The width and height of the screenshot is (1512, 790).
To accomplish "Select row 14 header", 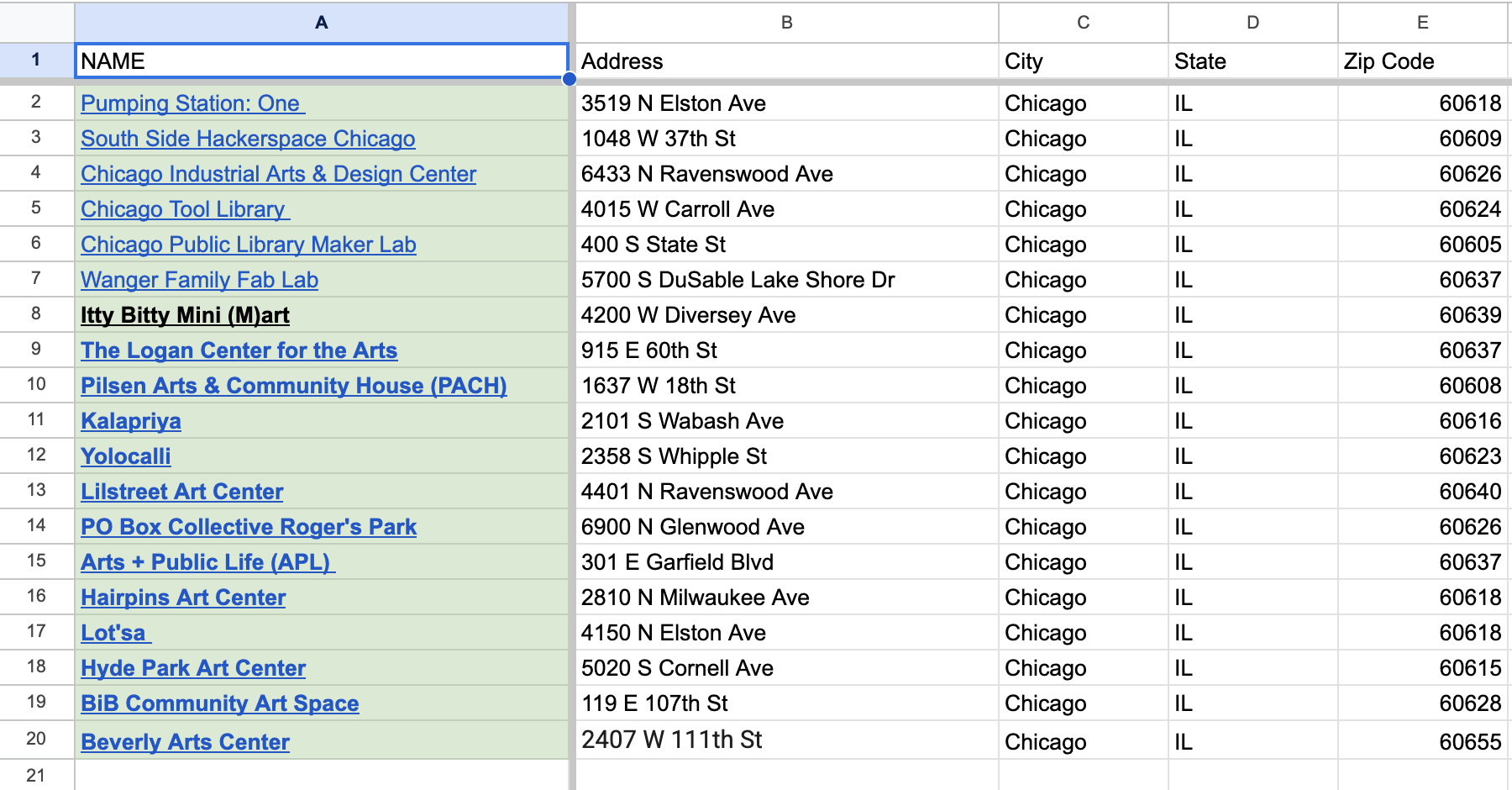I will click(x=36, y=526).
